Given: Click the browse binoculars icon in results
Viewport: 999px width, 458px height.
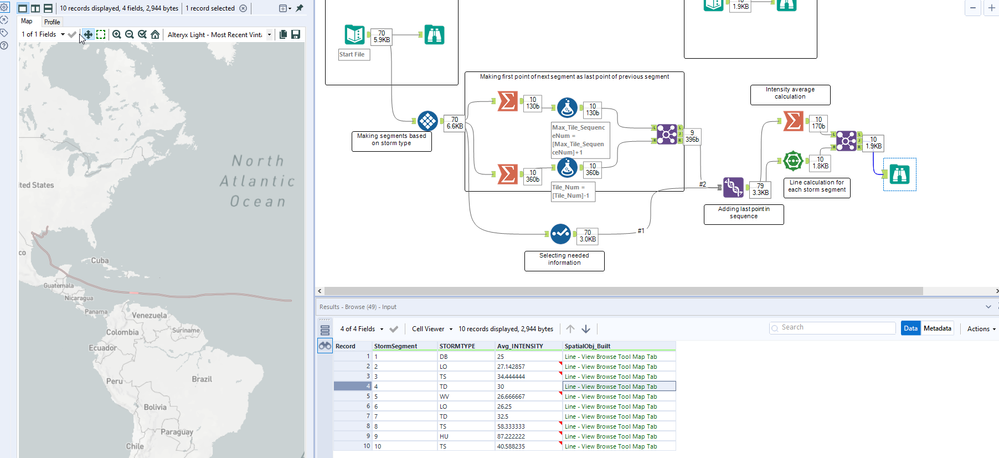Looking at the screenshot, I should coord(325,346).
